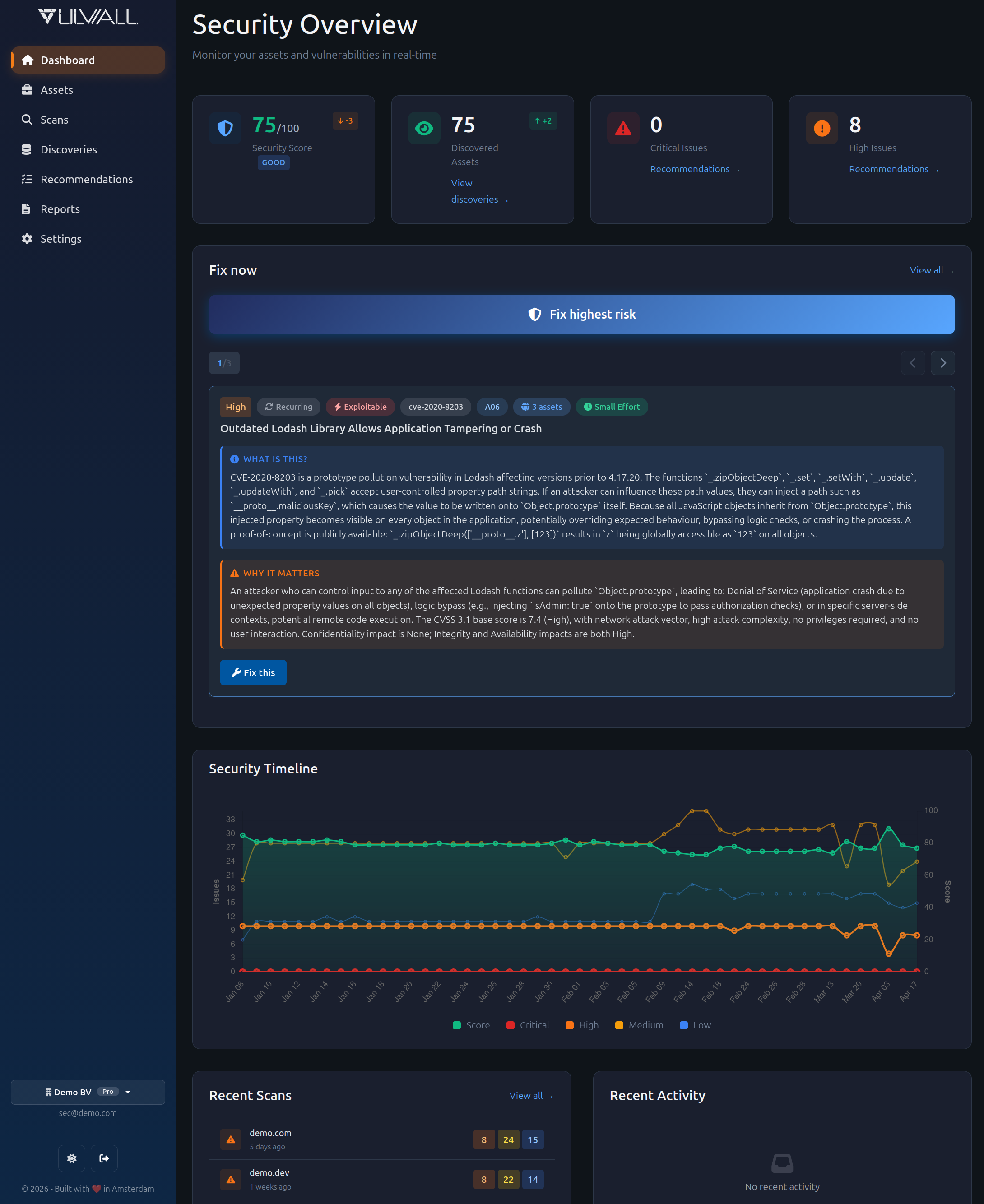This screenshot has height=1204, width=984.
Task: Click the Low legend color swatch
Action: [683, 1025]
